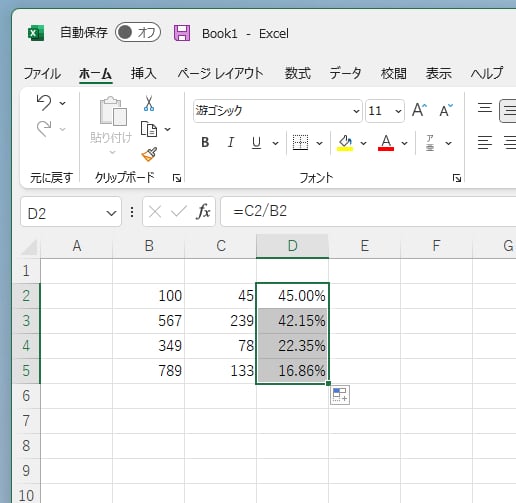Viewport: 516px width, 503px height.
Task: Click the Insert Function fx icon
Action: pos(204,212)
